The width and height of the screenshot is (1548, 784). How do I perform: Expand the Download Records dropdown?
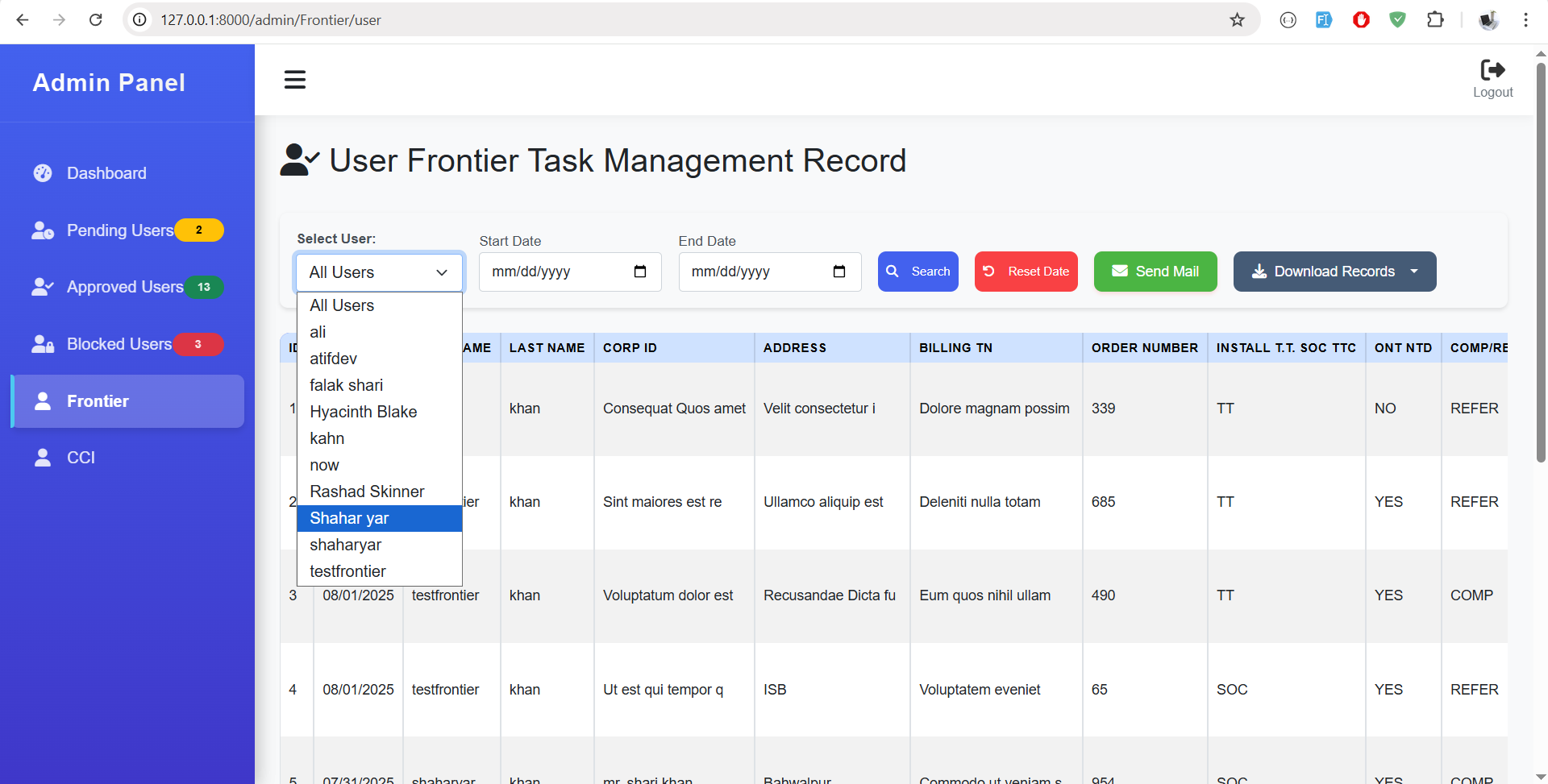tap(1414, 272)
